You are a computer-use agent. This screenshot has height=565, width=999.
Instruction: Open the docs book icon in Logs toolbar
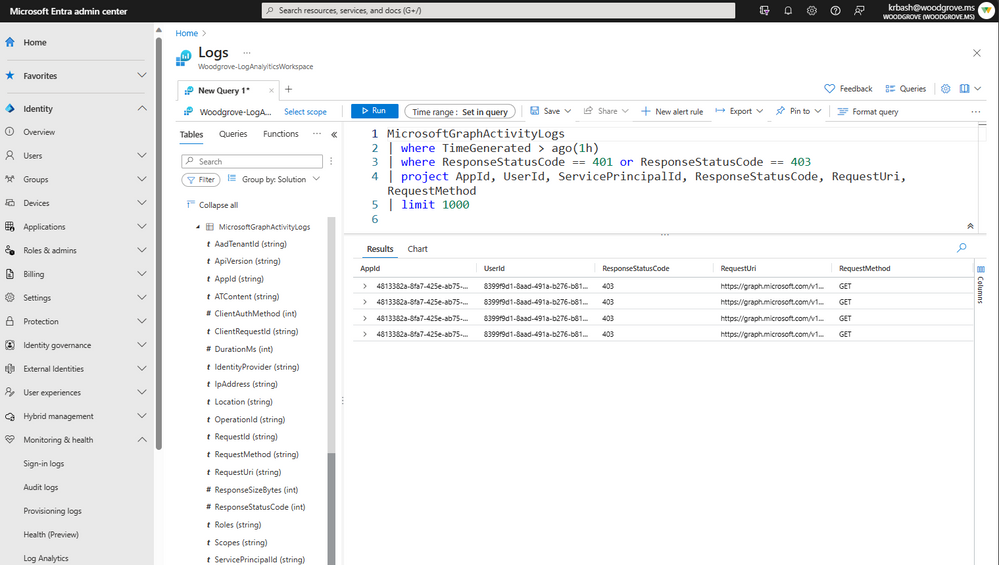click(x=965, y=89)
